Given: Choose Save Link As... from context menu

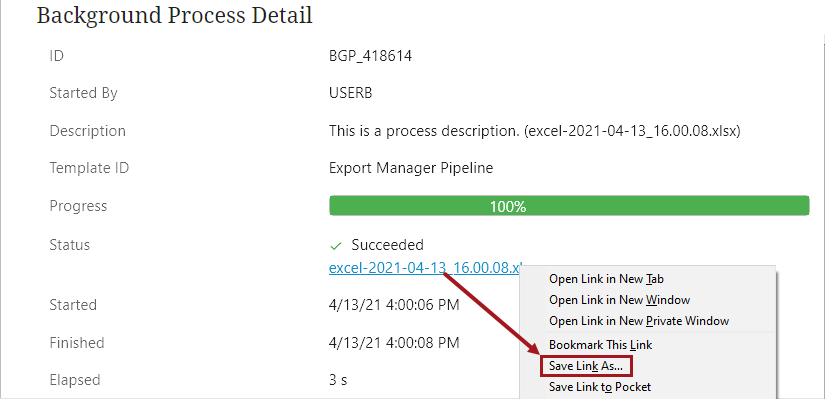Looking at the screenshot, I should [586, 366].
